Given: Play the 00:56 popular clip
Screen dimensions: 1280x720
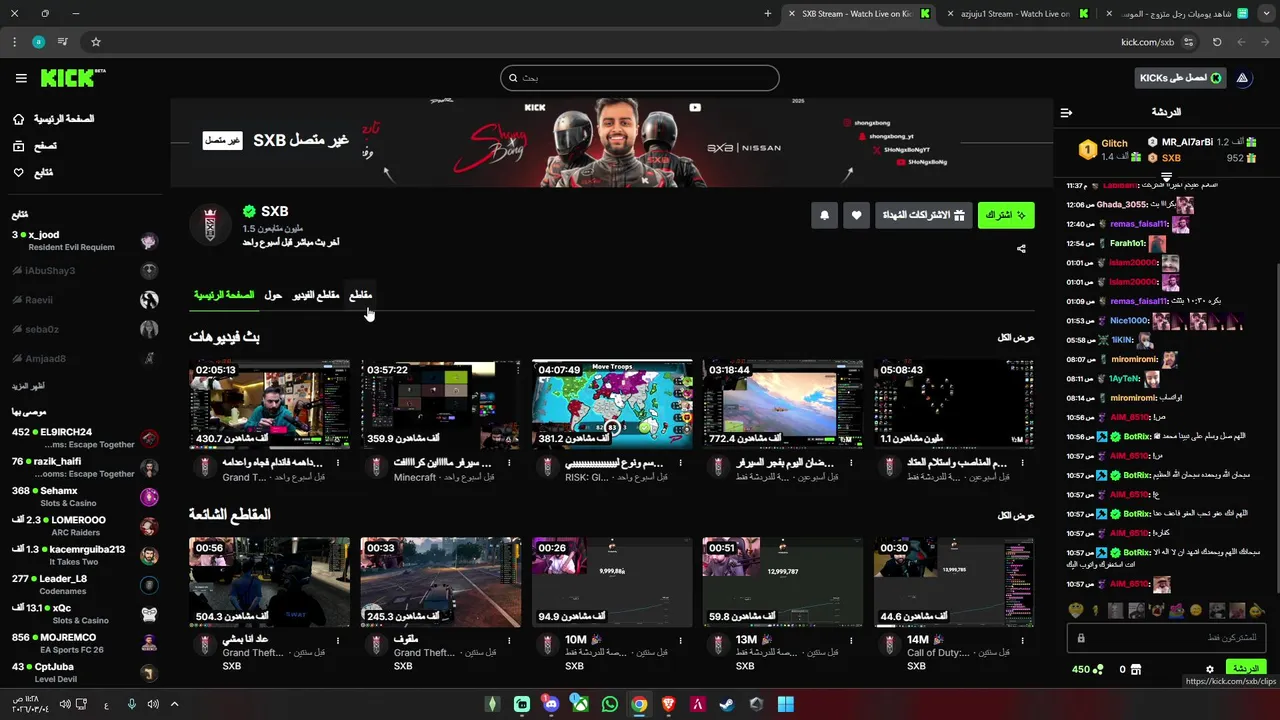Looking at the screenshot, I should click(x=270, y=582).
